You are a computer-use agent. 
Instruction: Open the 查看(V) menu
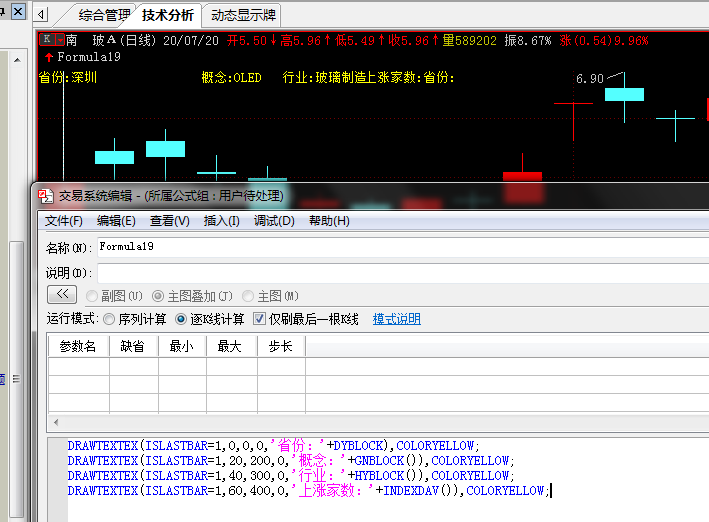pyautogui.click(x=169, y=221)
